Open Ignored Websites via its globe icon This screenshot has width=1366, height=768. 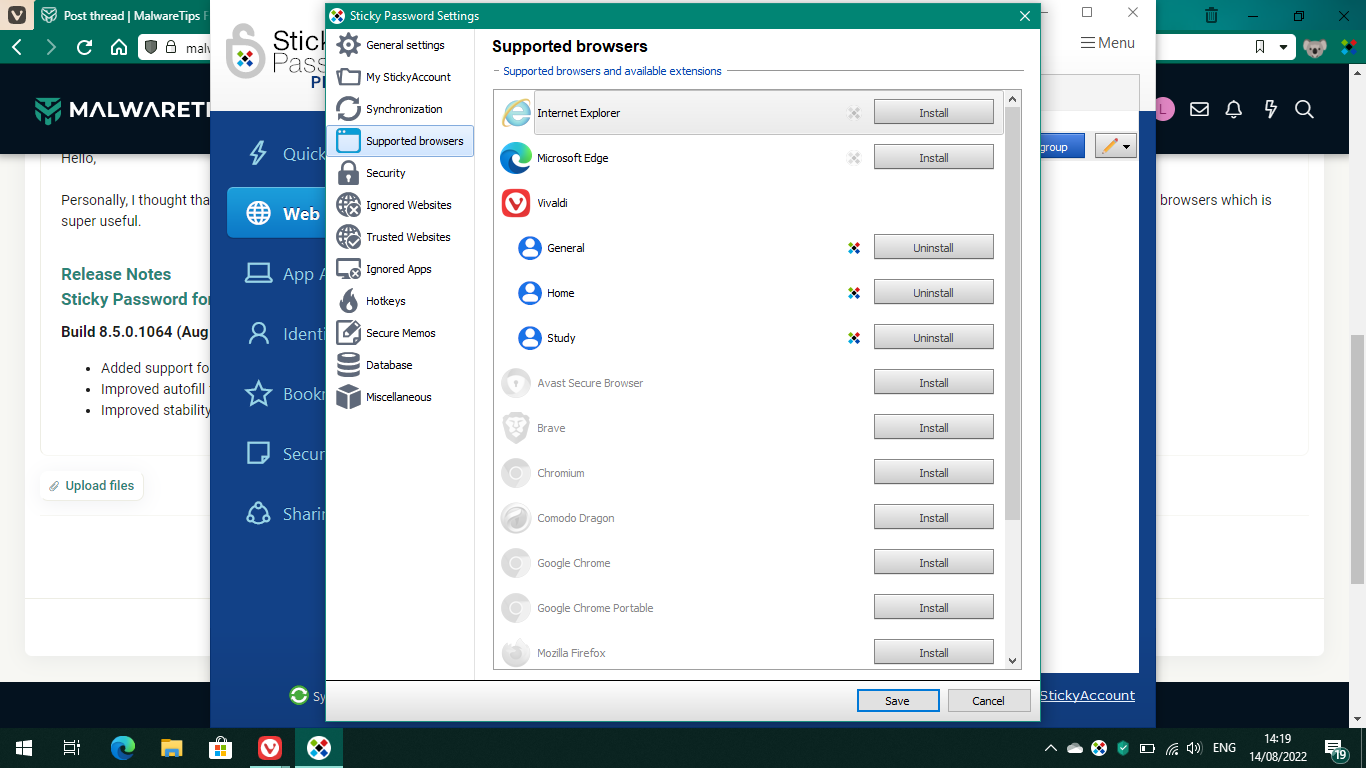pyautogui.click(x=348, y=205)
